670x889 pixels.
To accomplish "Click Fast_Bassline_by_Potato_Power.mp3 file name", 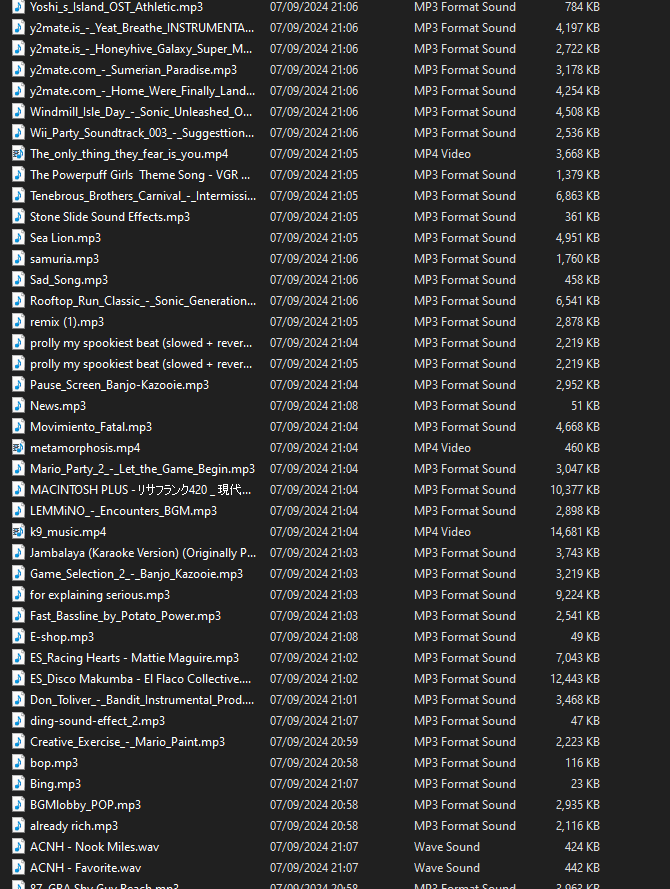I will [x=125, y=615].
